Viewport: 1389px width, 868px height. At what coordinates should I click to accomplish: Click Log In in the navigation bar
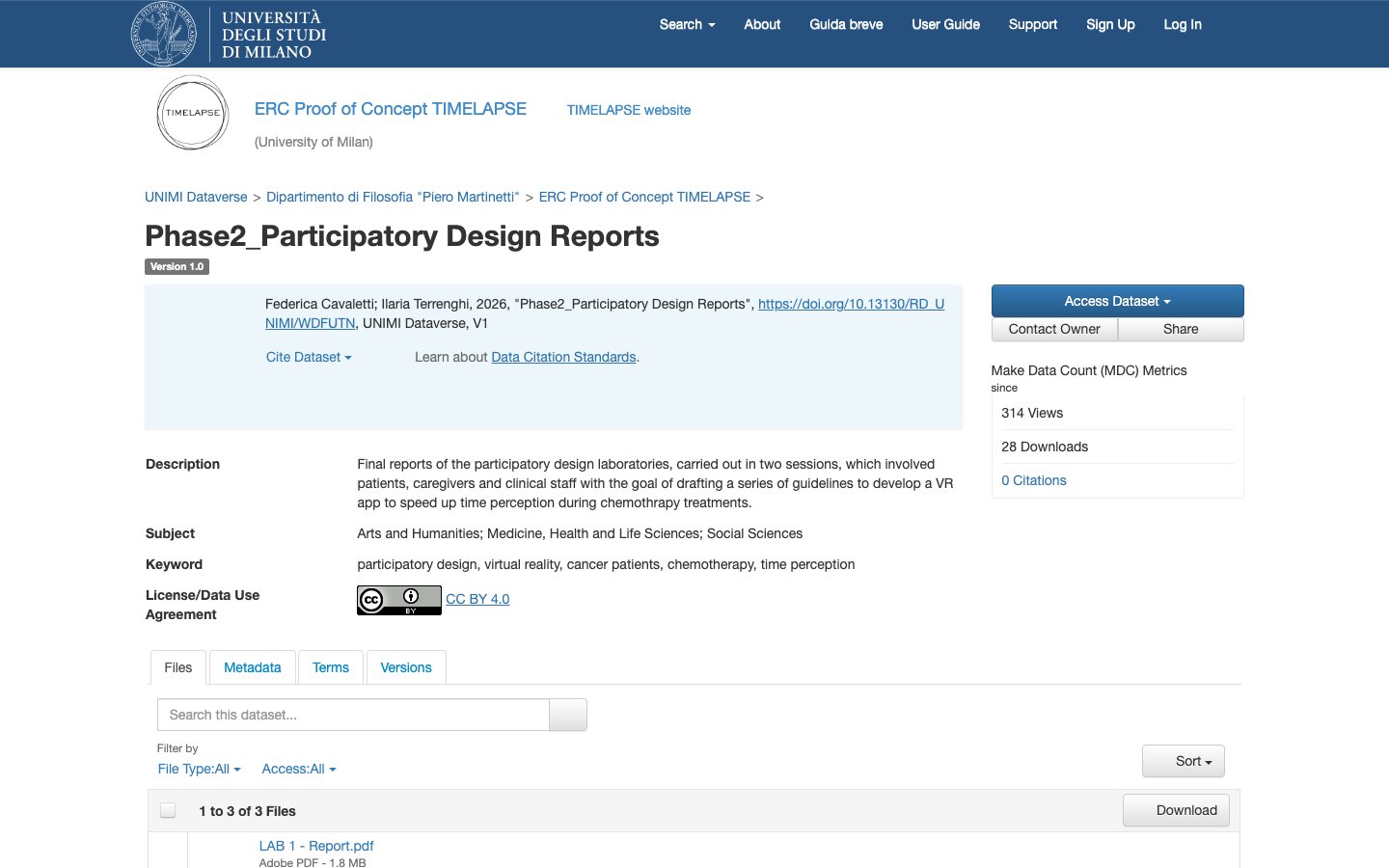1183,24
